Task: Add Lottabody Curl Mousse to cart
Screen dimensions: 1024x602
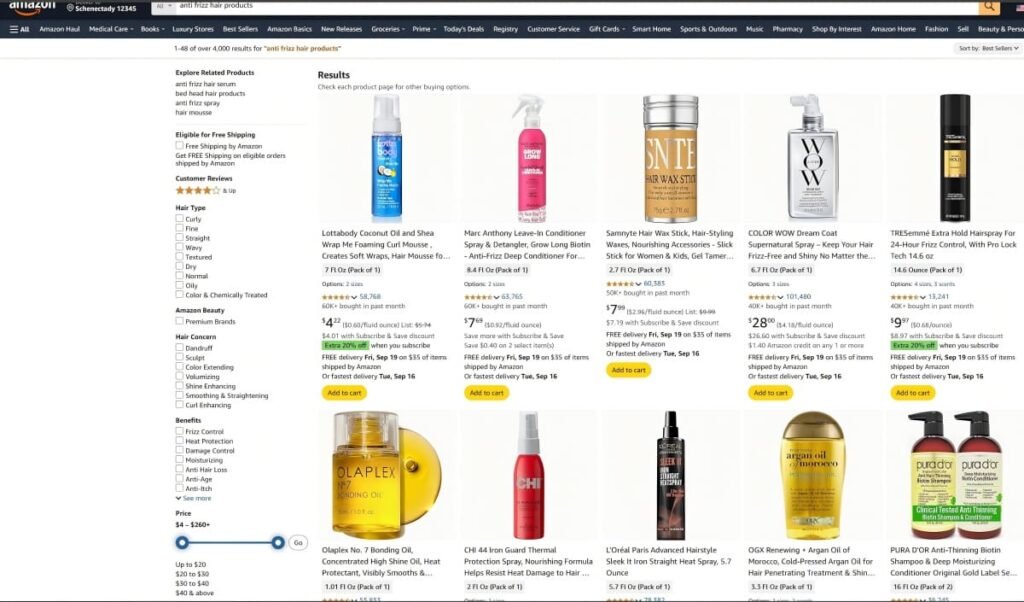Action: [x=344, y=393]
